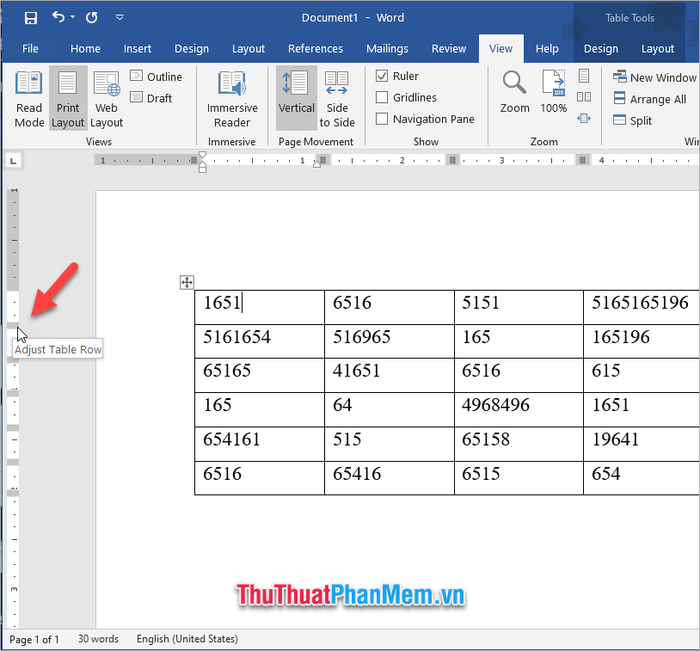Open Read Mode view
The height and width of the screenshot is (651, 700).
[29, 99]
